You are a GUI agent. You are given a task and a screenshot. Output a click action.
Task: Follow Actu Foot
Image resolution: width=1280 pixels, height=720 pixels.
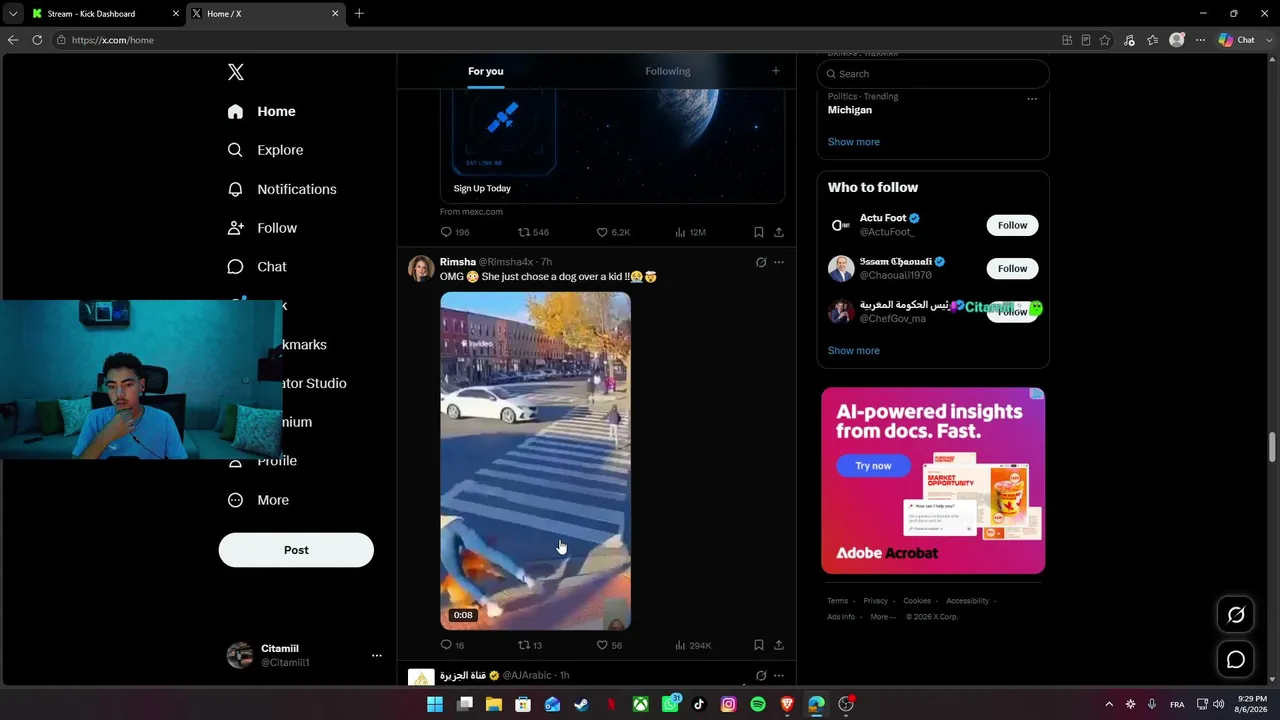point(1012,225)
